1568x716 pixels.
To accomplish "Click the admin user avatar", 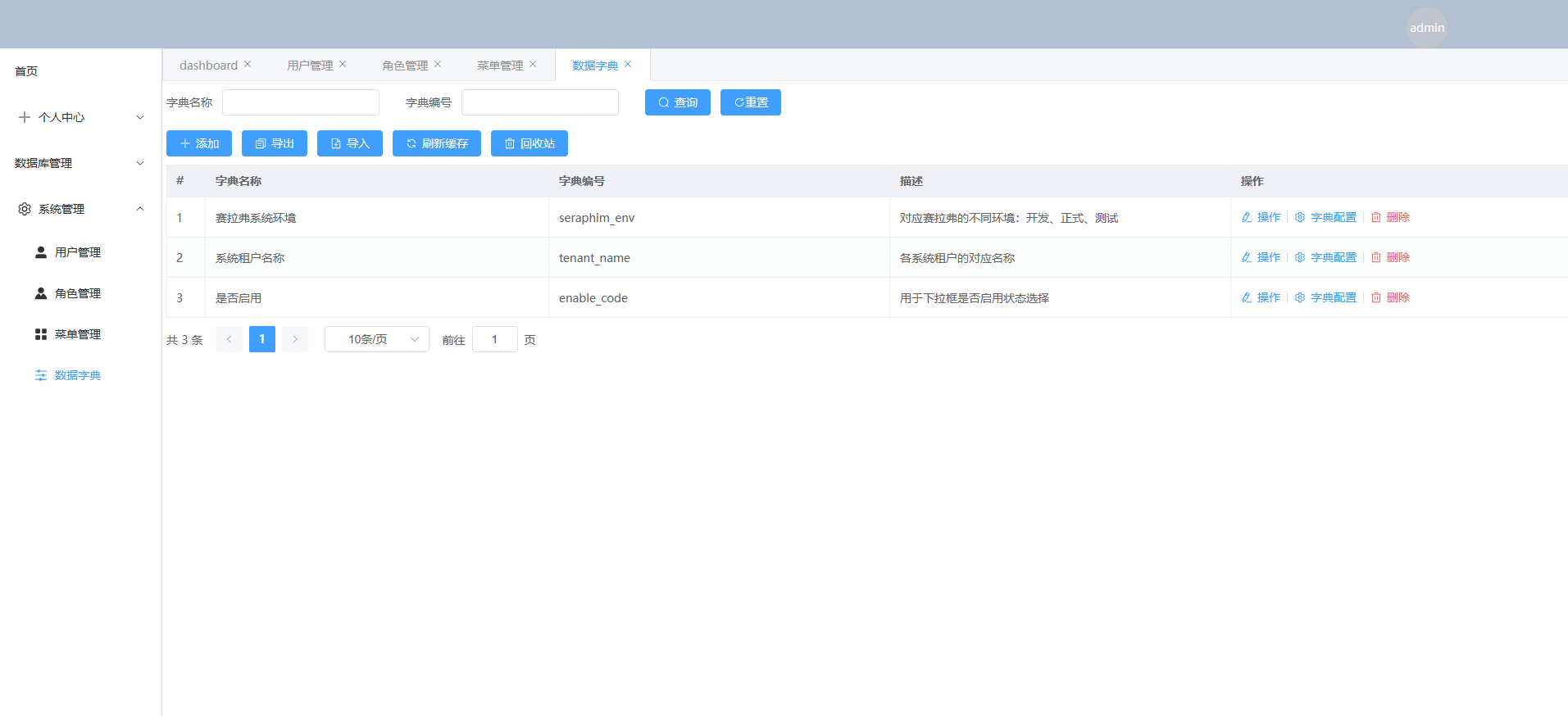I will pos(1427,28).
